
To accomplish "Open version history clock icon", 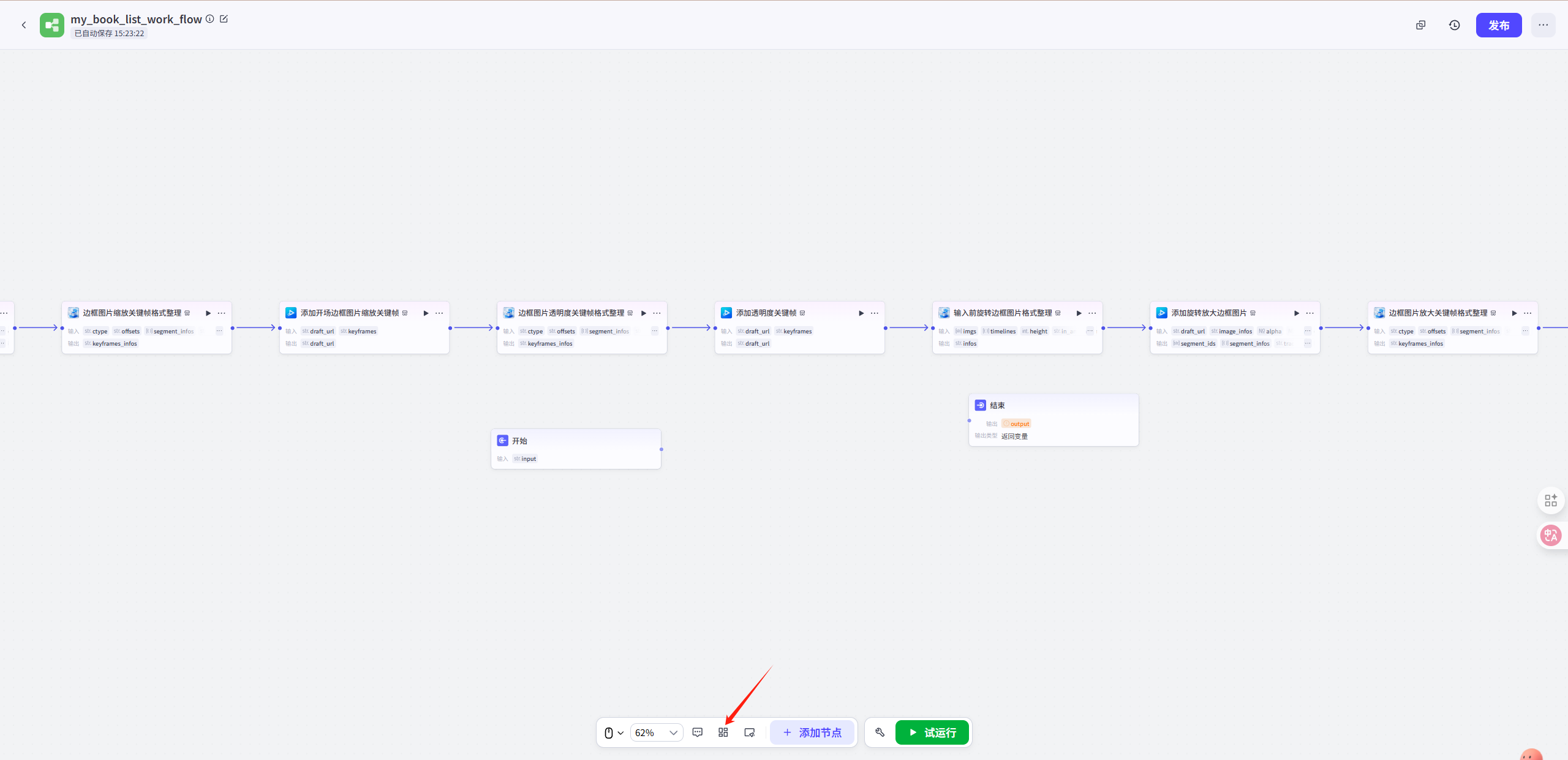I will tap(1454, 25).
